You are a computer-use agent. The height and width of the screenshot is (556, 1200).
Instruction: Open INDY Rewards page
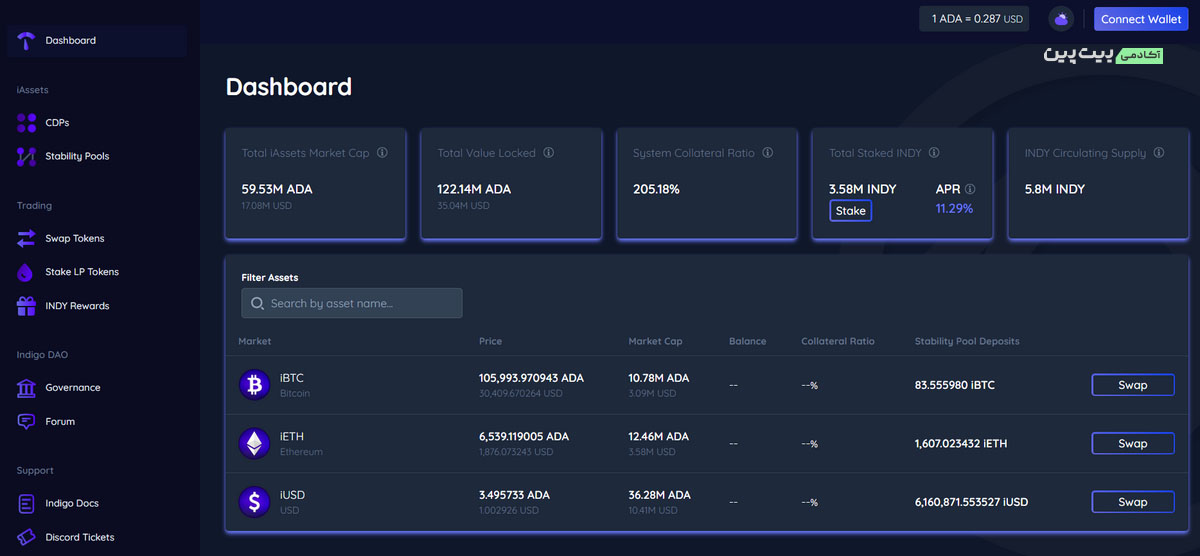77,306
